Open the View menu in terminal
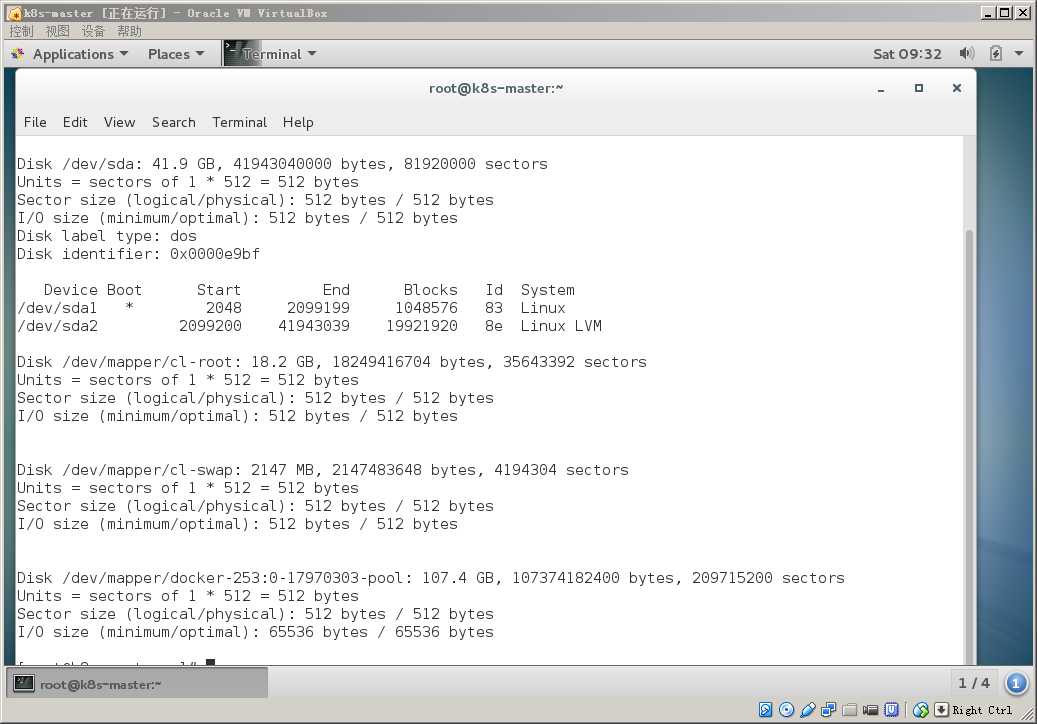The image size is (1037, 724). tap(119, 122)
